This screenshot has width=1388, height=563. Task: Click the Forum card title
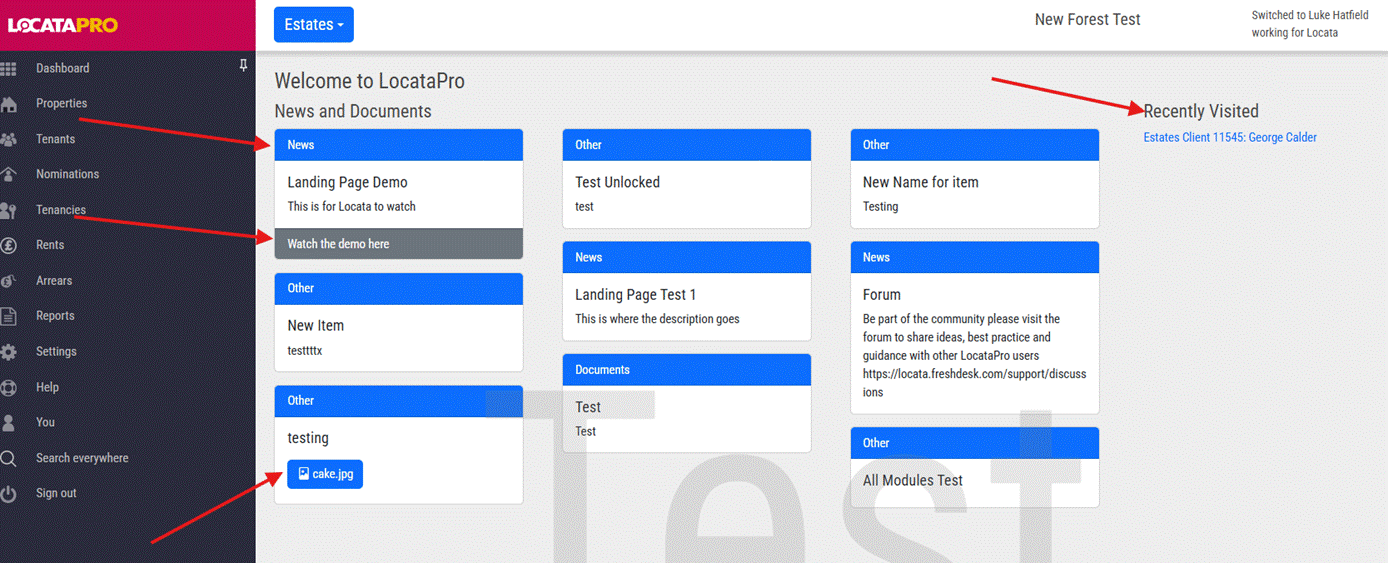882,295
